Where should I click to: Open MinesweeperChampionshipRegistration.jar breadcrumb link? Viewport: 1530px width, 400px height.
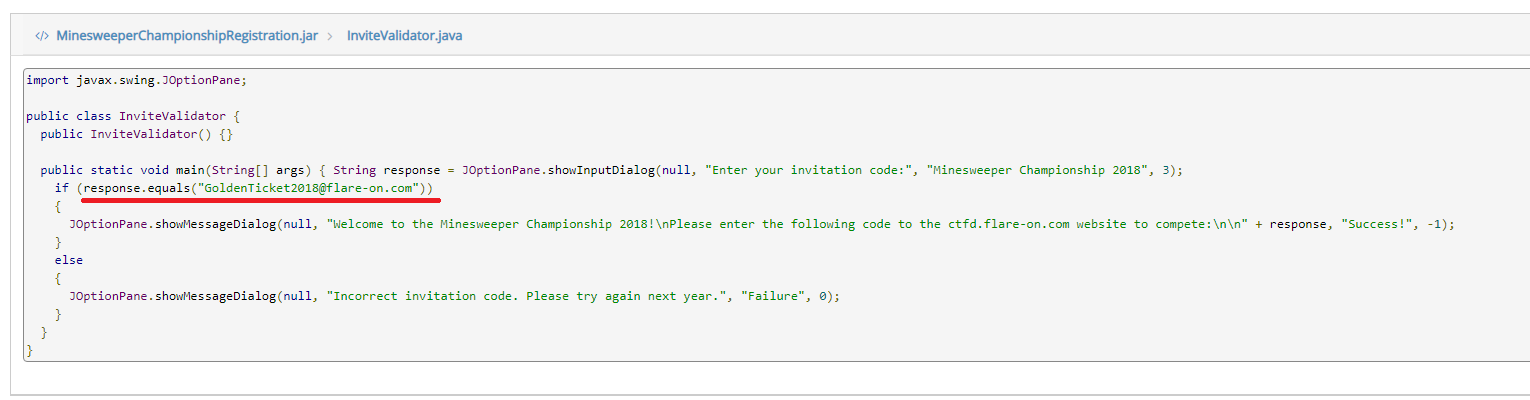pyautogui.click(x=187, y=35)
